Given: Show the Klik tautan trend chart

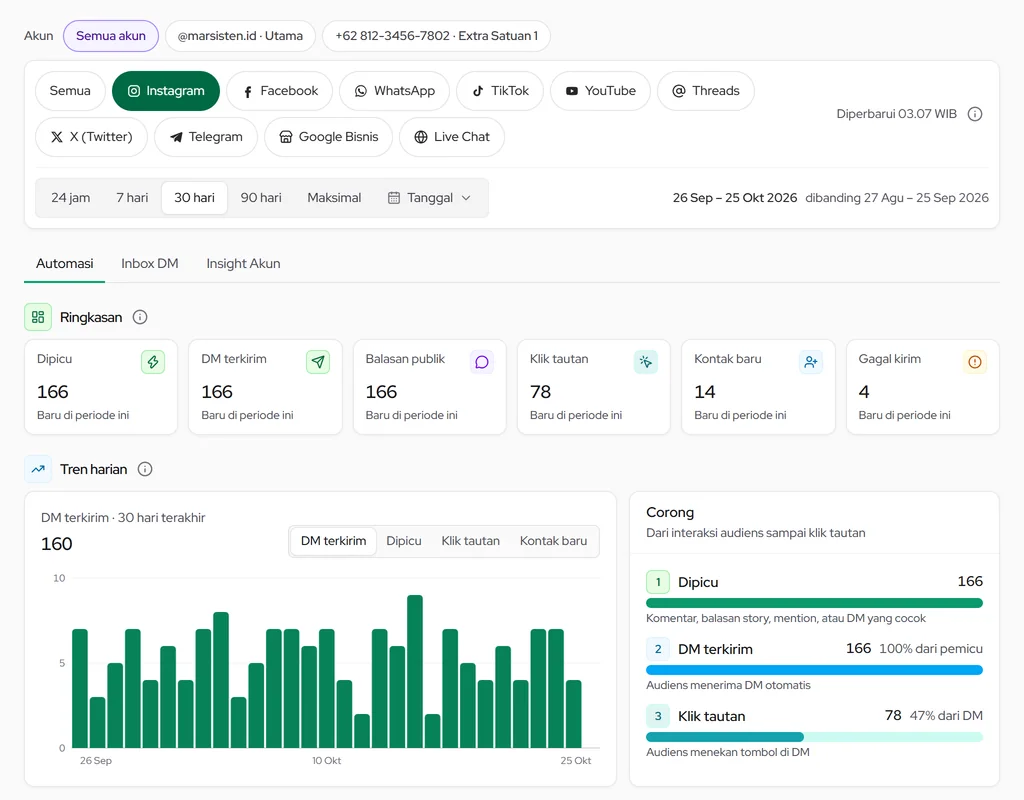Looking at the screenshot, I should click(470, 541).
